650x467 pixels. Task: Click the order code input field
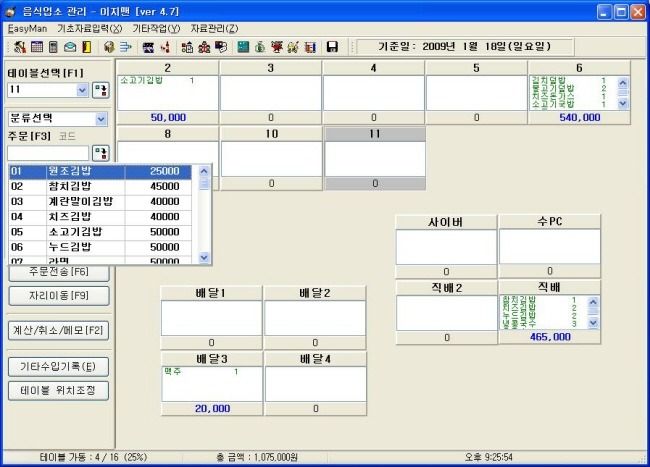coord(48,153)
